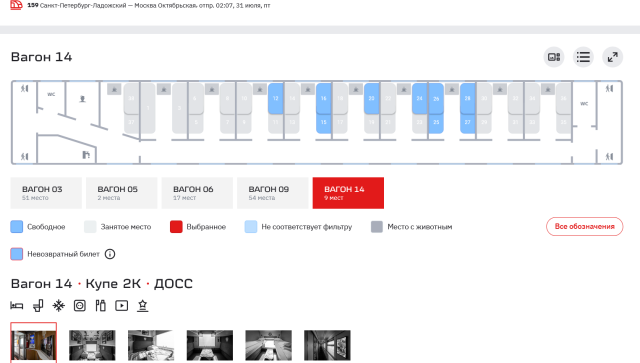The width and height of the screenshot is (640, 363).
Task: Select free lower seat 27
Action: point(467,123)
